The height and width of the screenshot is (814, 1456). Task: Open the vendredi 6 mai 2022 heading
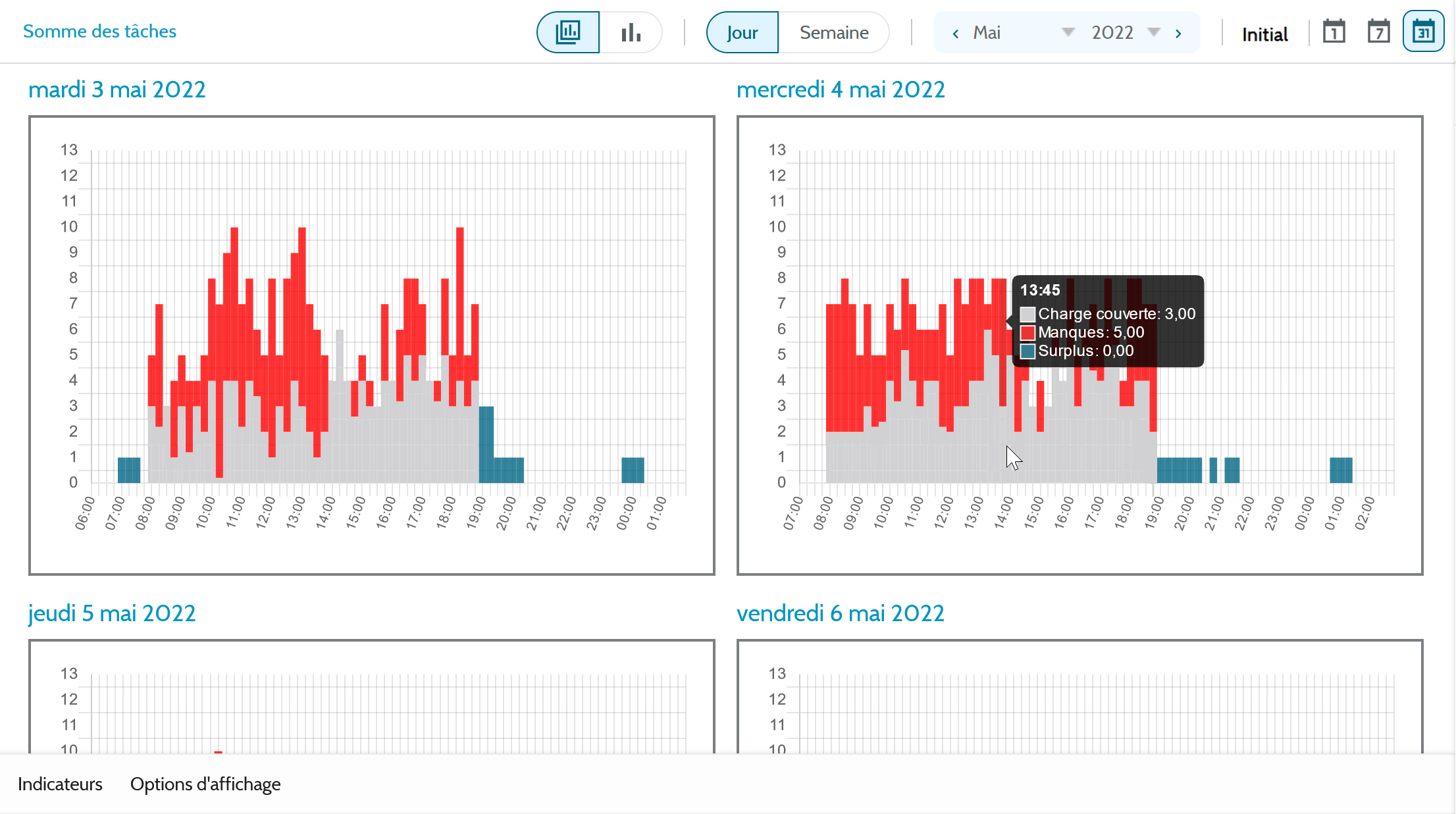click(x=841, y=613)
